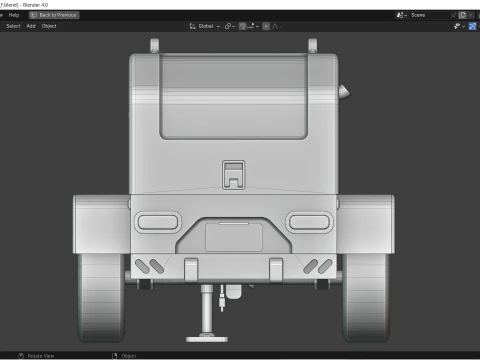Open the Add menu in viewport header
This screenshot has width=480, height=360.
click(31, 26)
